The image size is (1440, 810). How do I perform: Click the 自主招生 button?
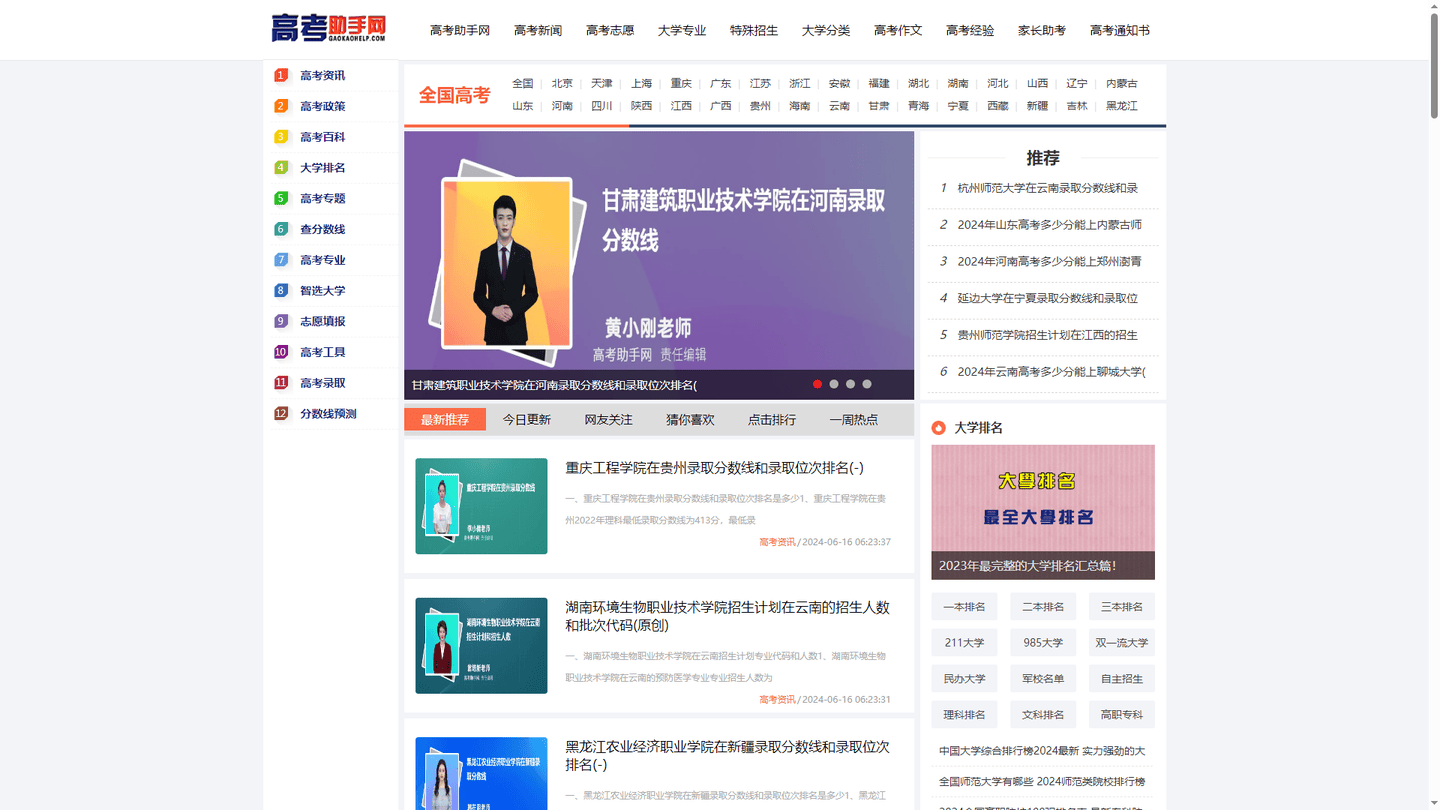(x=1122, y=679)
